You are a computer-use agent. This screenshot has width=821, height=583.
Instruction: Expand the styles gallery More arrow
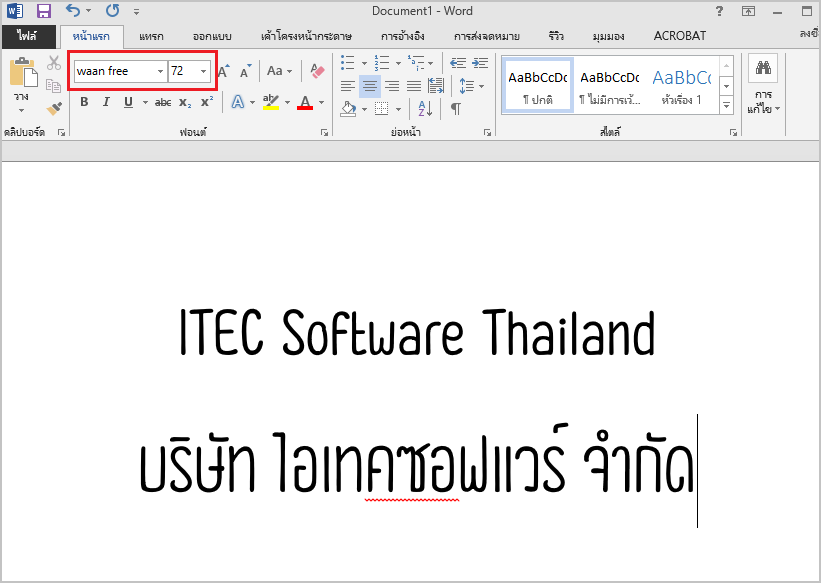tap(727, 106)
